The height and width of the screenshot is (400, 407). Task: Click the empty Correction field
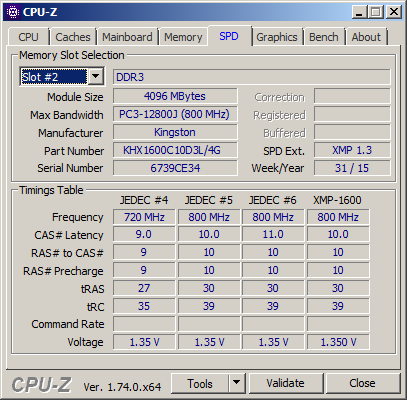tap(352, 96)
